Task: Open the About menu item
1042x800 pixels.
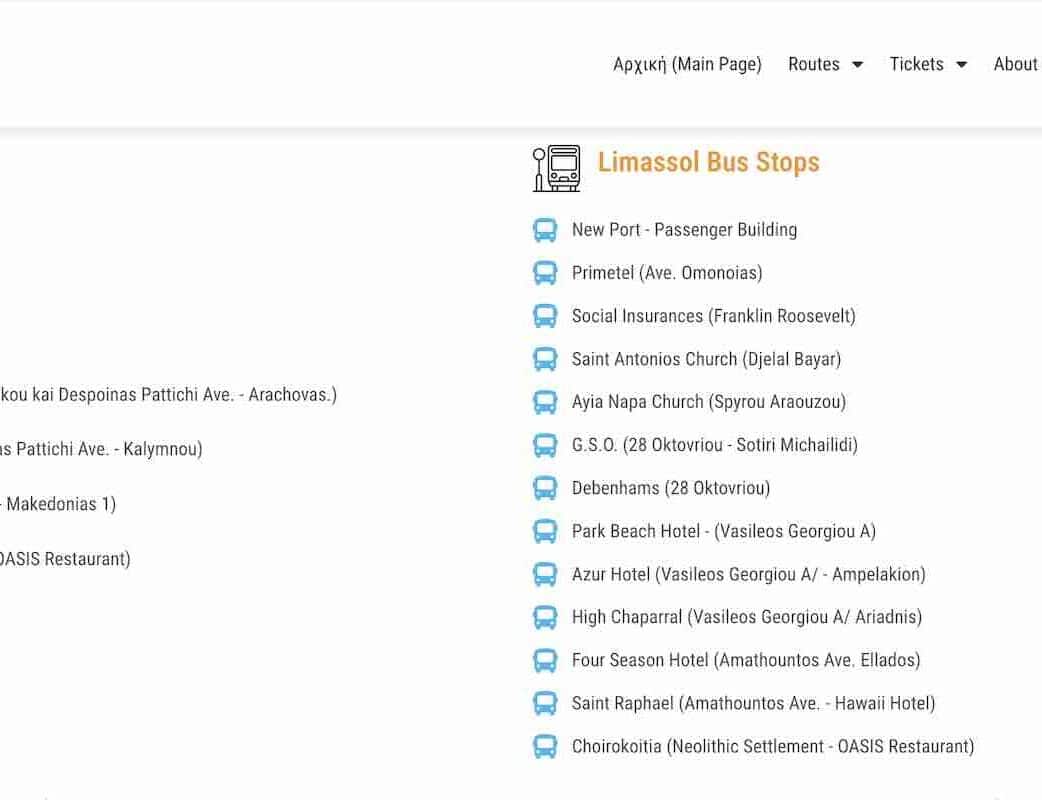Action: [x=1015, y=64]
